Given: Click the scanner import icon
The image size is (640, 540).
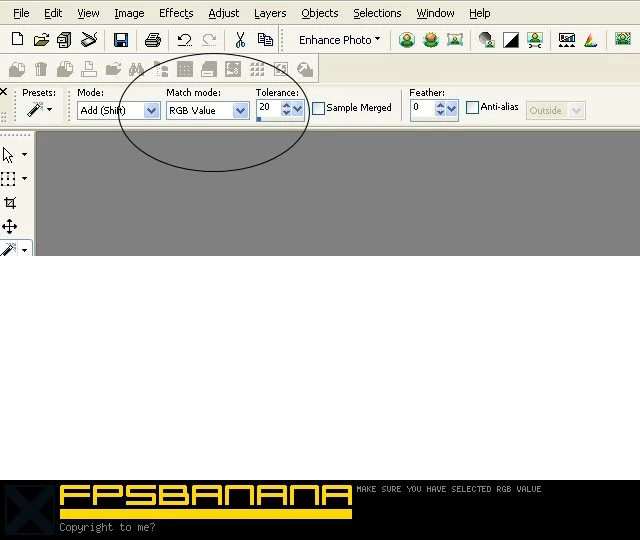Looking at the screenshot, I should [x=89, y=40].
